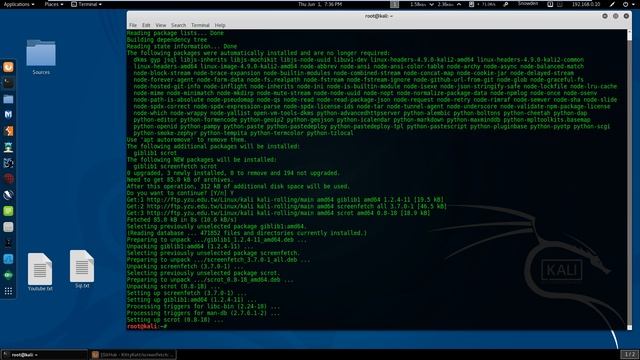The height and width of the screenshot is (360, 640).
Task: Click the 192.168.0.20 IP indicator
Action: pos(586,4)
